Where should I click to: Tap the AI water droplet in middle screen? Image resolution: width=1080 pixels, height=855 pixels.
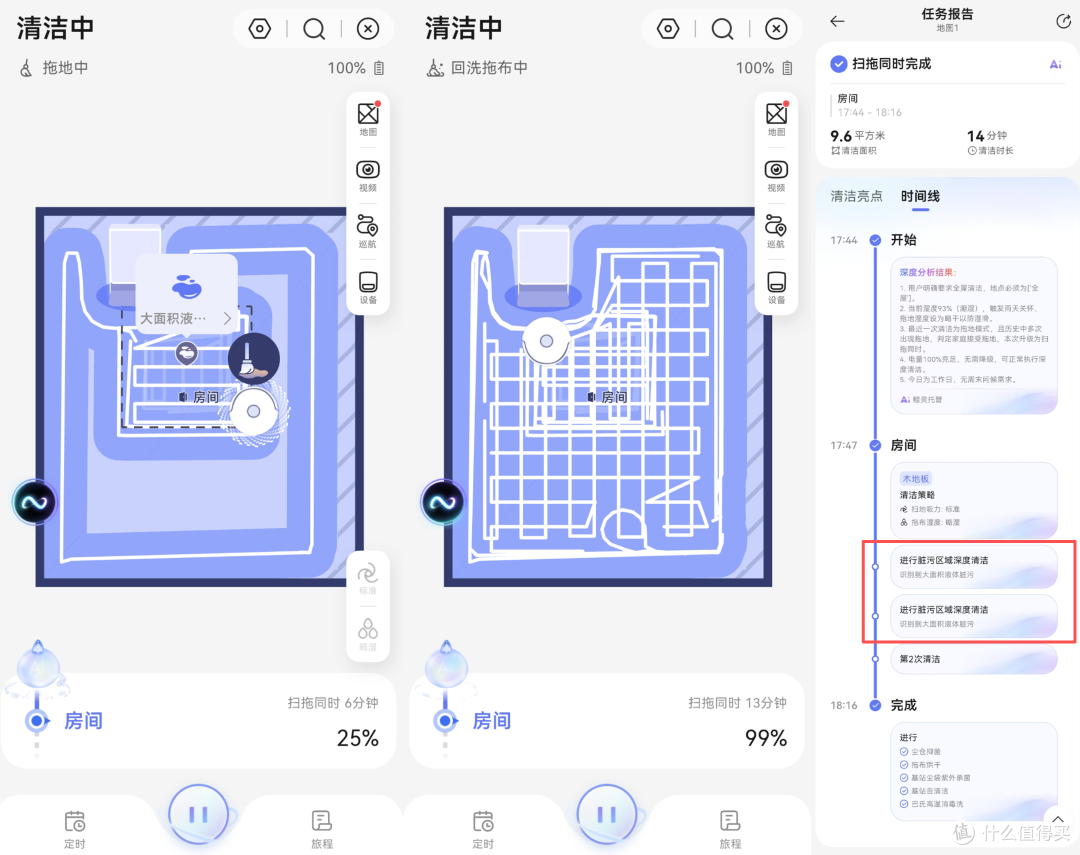click(x=446, y=666)
